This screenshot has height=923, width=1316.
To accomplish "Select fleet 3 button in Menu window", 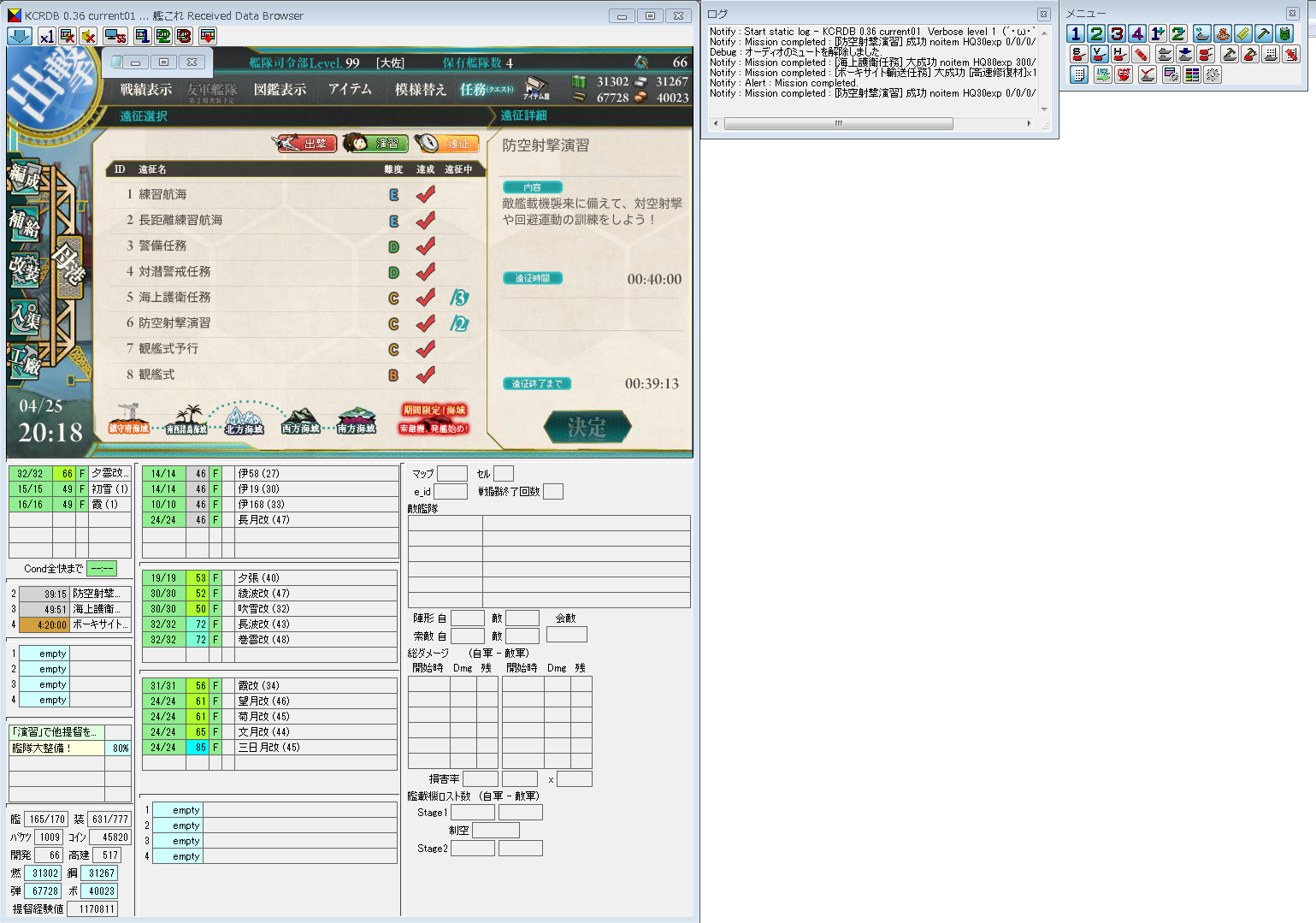I will [x=1117, y=33].
